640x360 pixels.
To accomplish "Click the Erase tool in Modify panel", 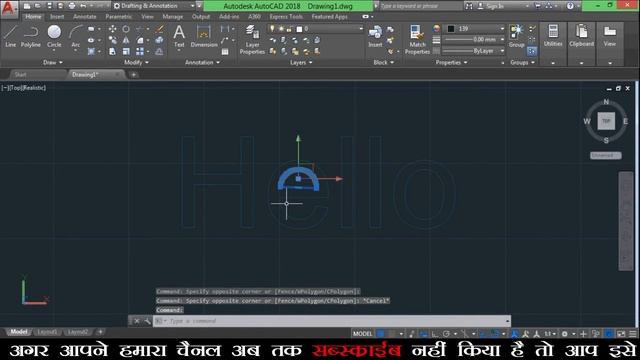I will [160, 29].
